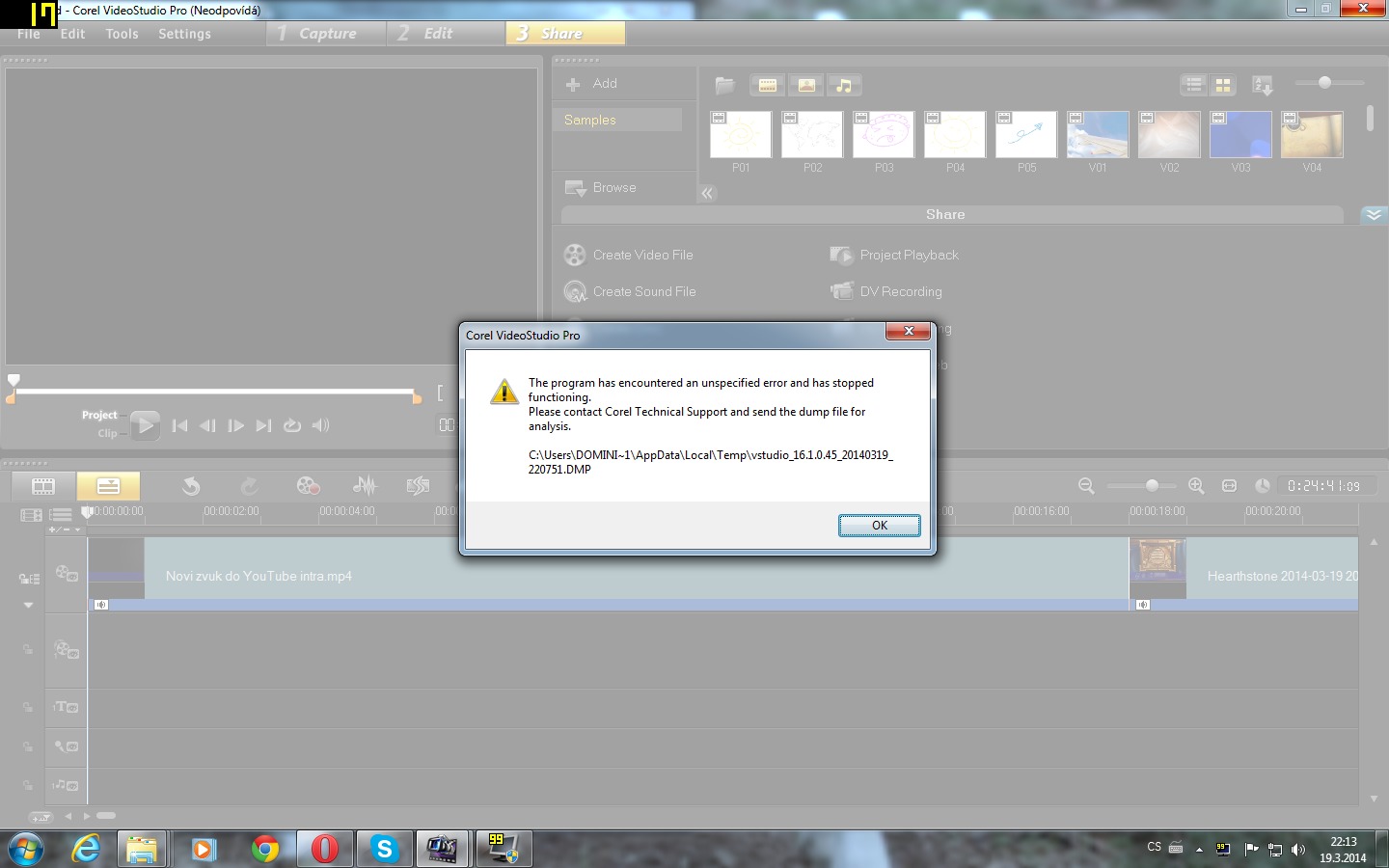Click the Add folder button
The height and width of the screenshot is (868, 1389).
tap(592, 84)
